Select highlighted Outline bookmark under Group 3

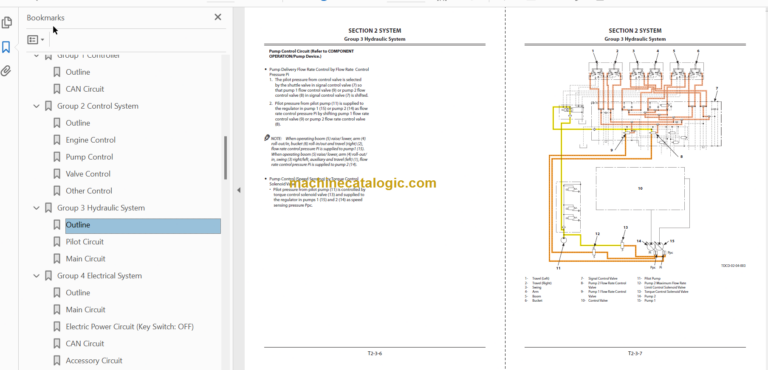click(x=143, y=225)
